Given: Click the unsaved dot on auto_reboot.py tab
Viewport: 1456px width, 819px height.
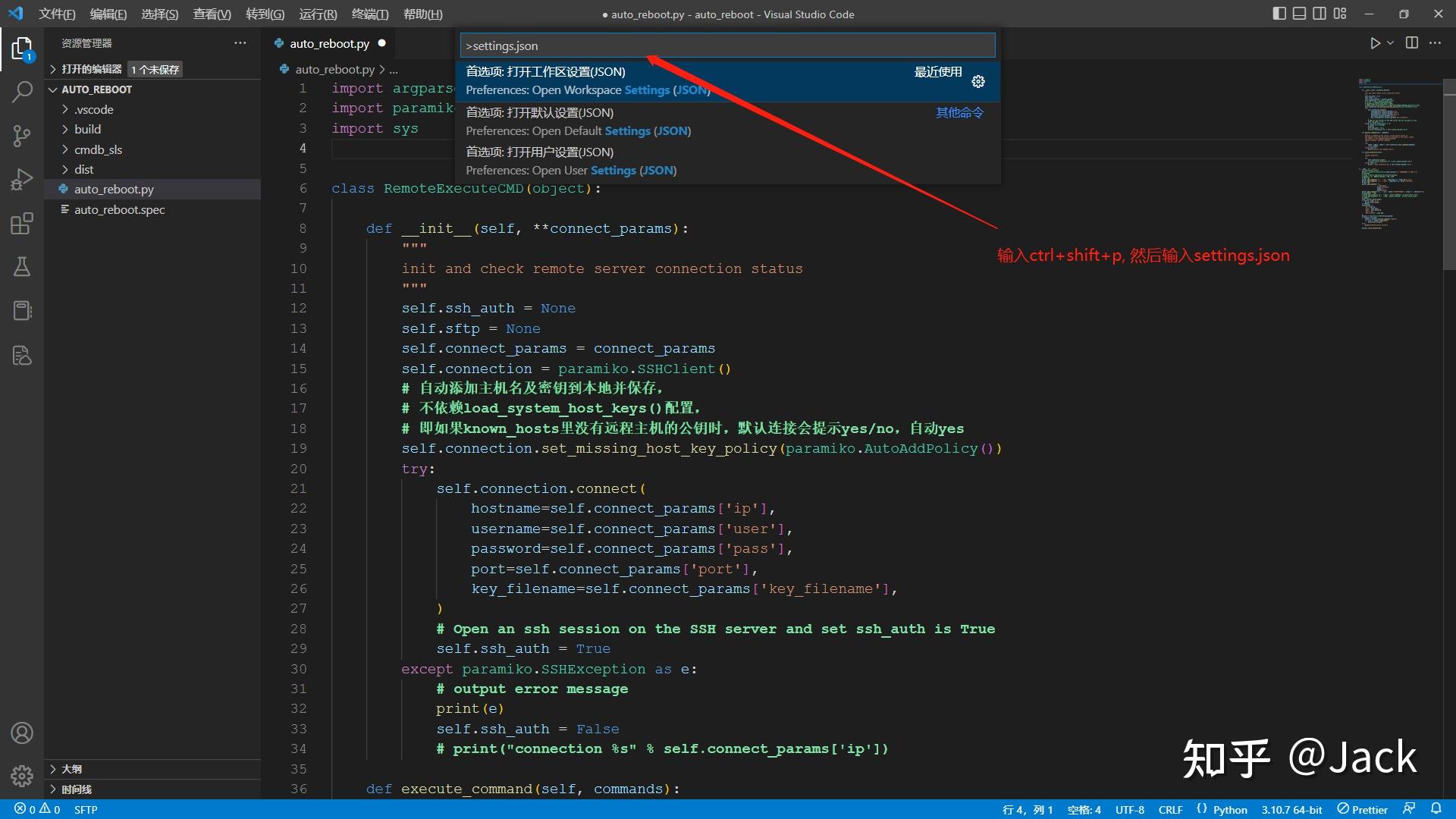Looking at the screenshot, I should pos(382,43).
